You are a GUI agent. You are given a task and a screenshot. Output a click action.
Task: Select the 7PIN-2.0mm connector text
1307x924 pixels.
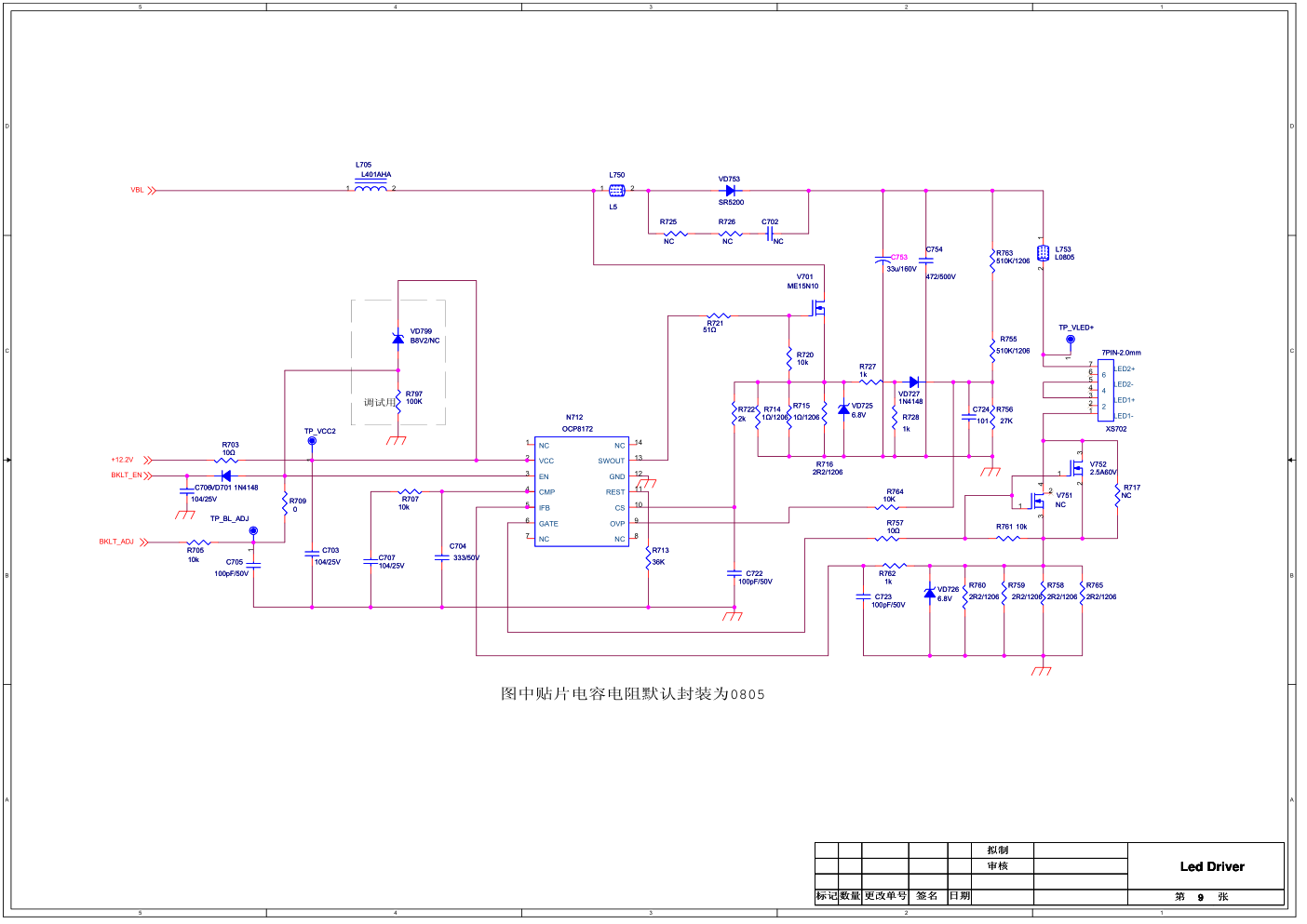pos(1122,353)
